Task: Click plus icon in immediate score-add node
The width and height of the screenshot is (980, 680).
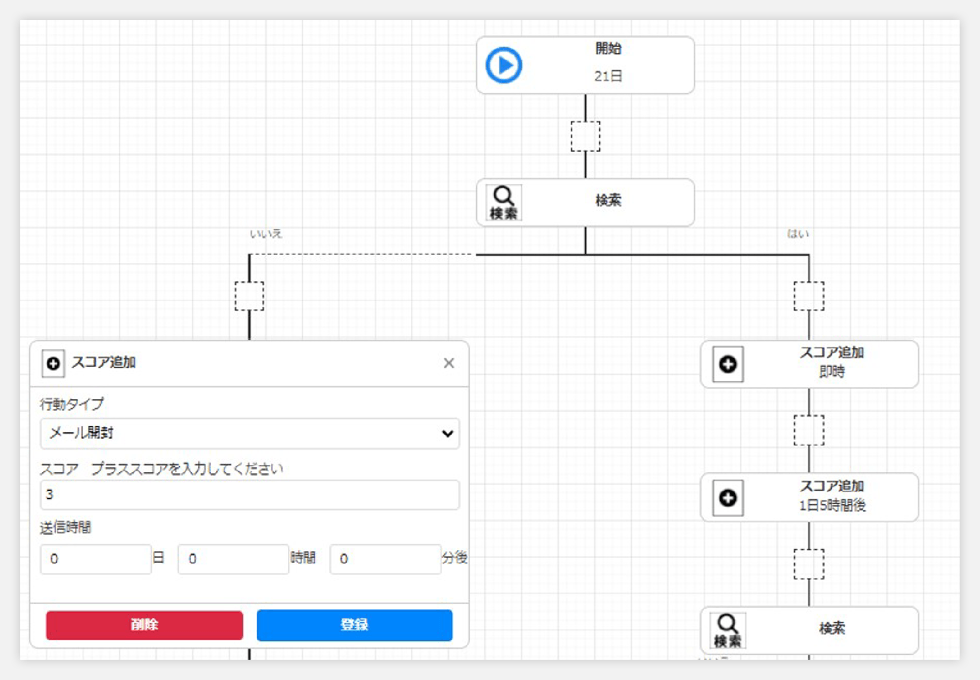Action: coord(728,364)
